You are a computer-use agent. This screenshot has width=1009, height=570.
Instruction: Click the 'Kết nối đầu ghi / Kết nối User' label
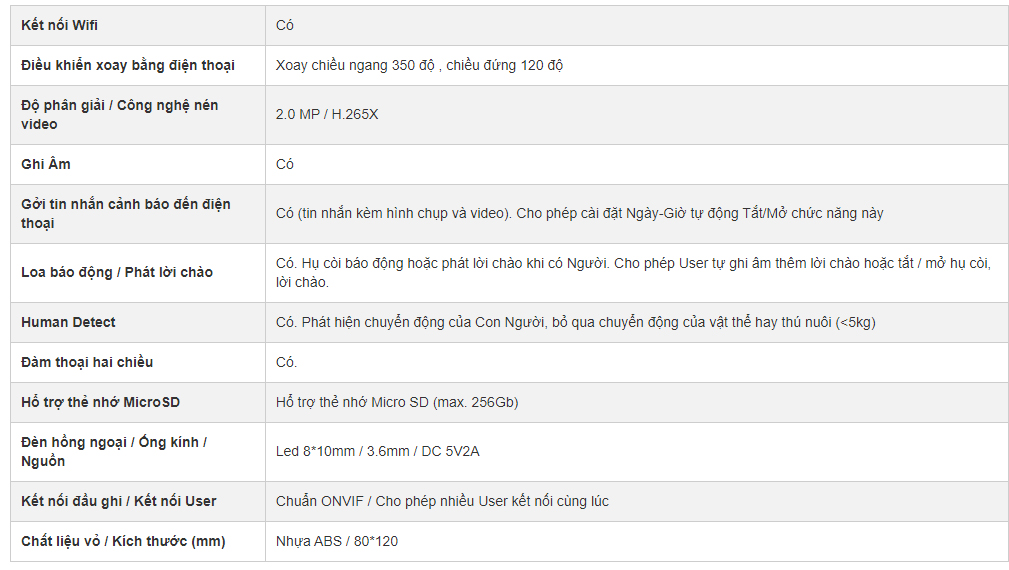click(118, 501)
